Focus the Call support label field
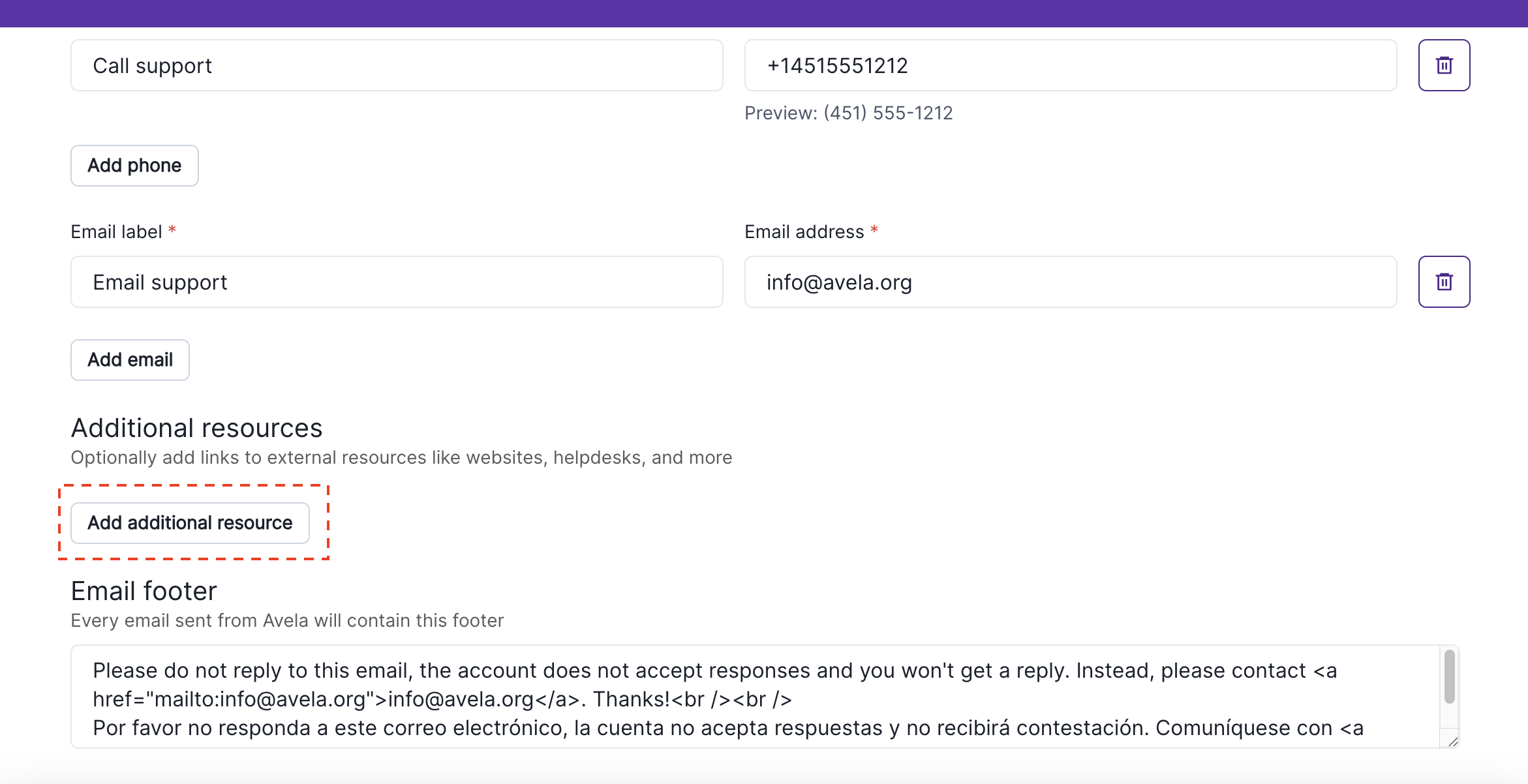 (397, 65)
